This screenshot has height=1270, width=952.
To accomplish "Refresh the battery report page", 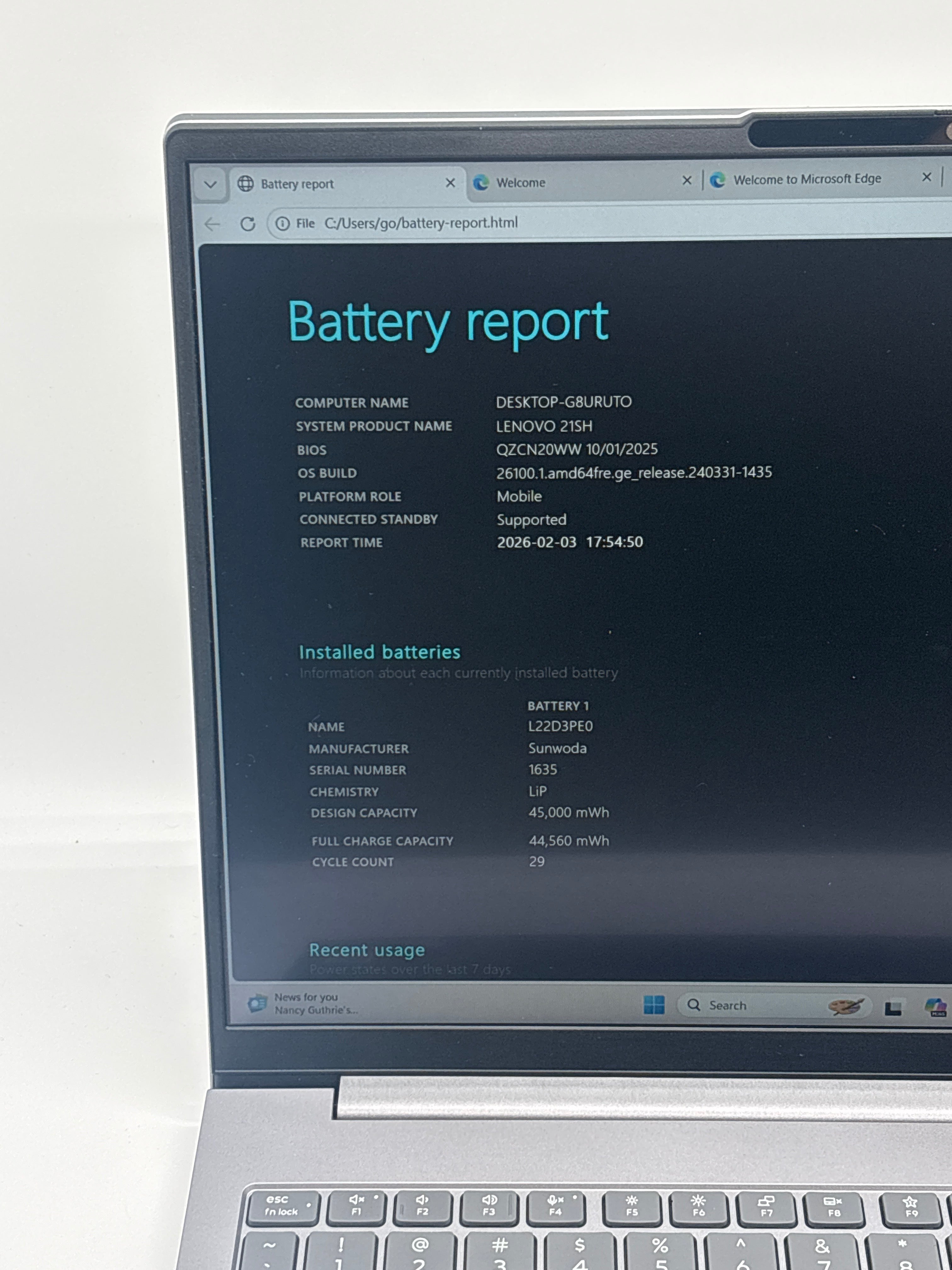I will [x=248, y=224].
